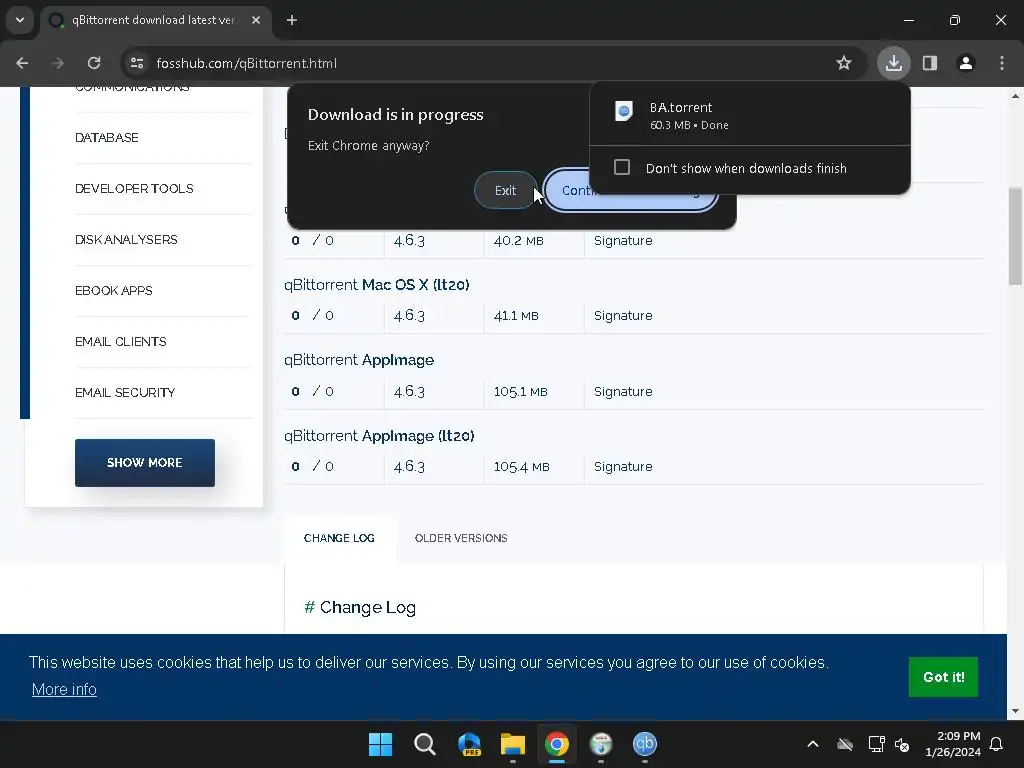Check Don't show when downloads finish
1024x768 pixels.
(x=622, y=168)
